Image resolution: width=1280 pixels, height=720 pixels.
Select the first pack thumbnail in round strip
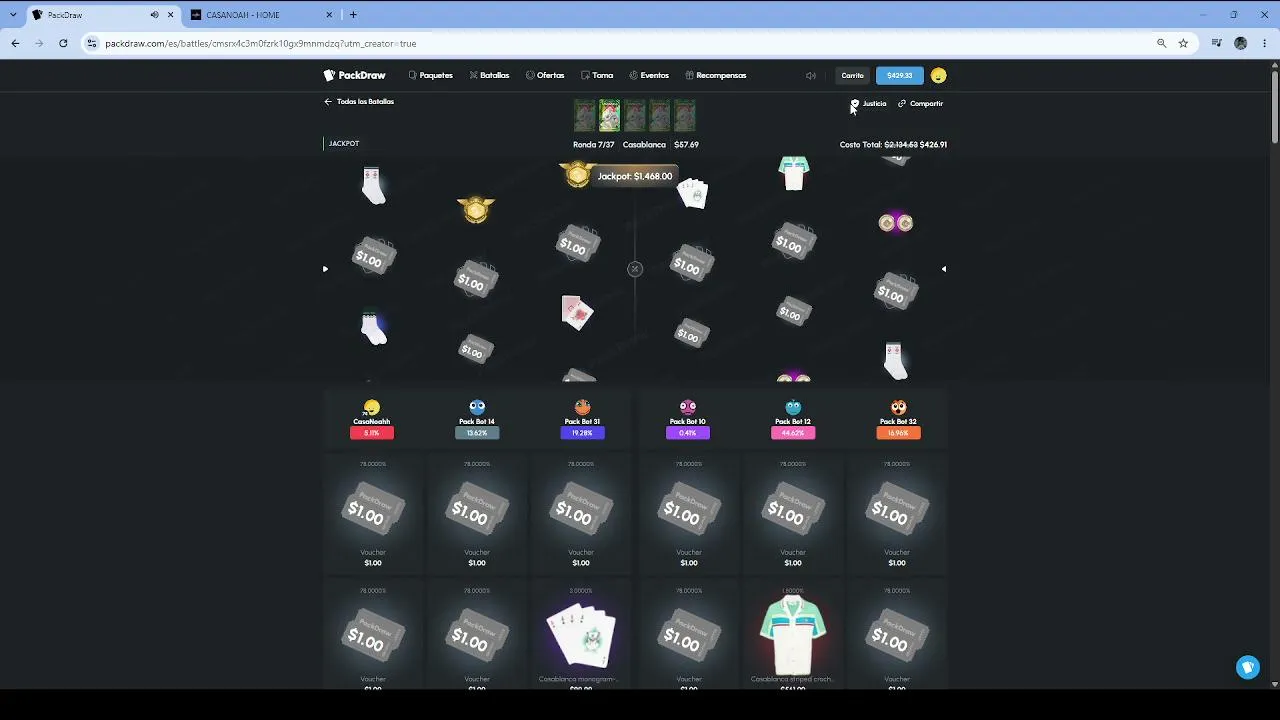[x=585, y=116]
